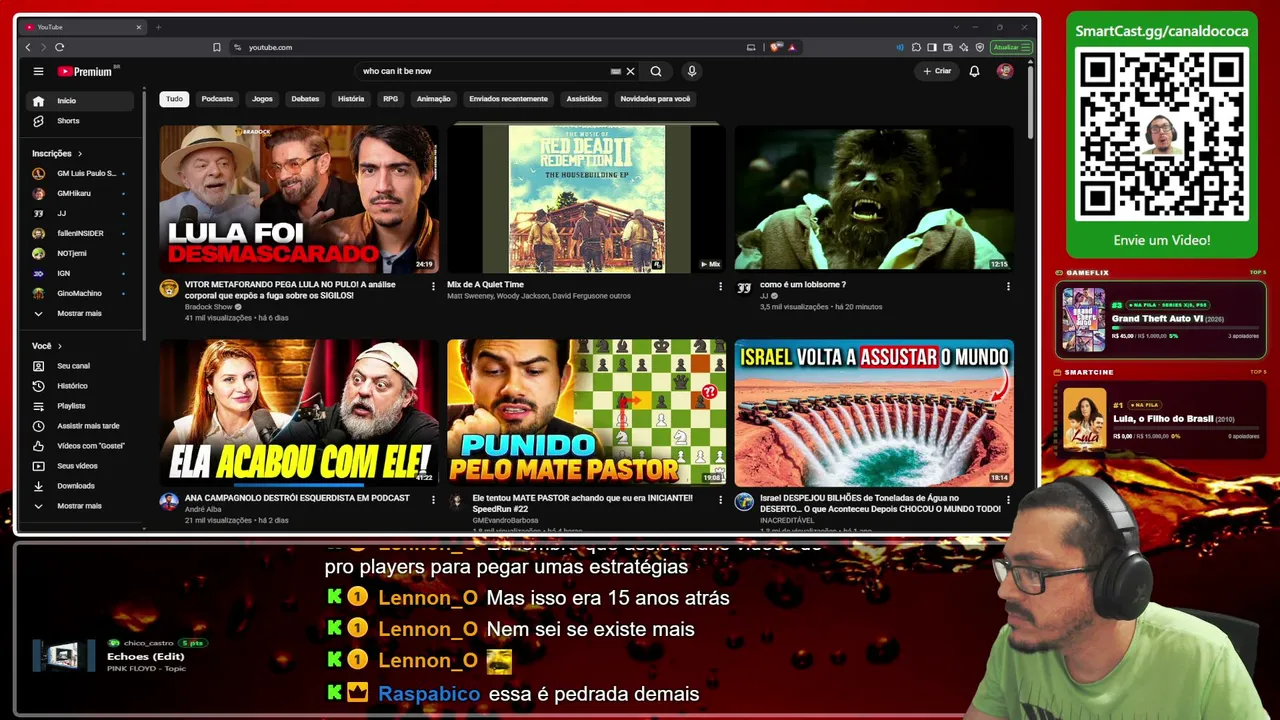Open Downloads in the sidebar

[x=80, y=486]
